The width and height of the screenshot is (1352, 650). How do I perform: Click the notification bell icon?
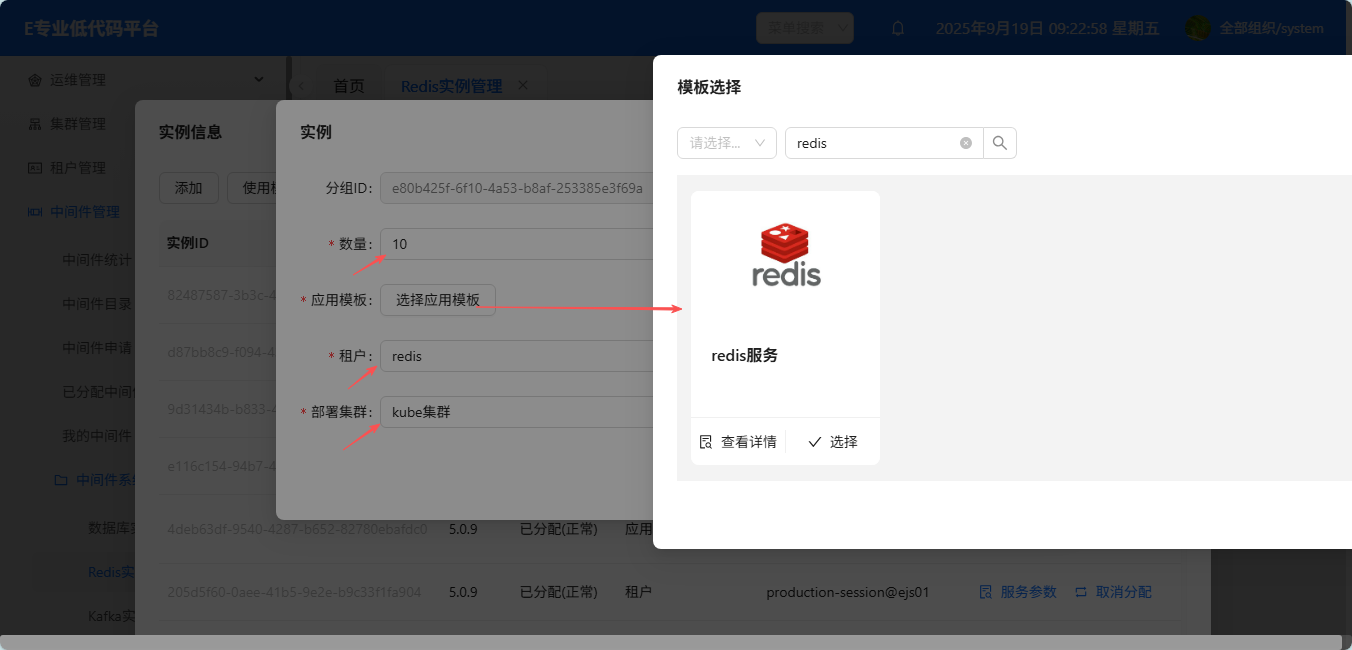point(898,29)
